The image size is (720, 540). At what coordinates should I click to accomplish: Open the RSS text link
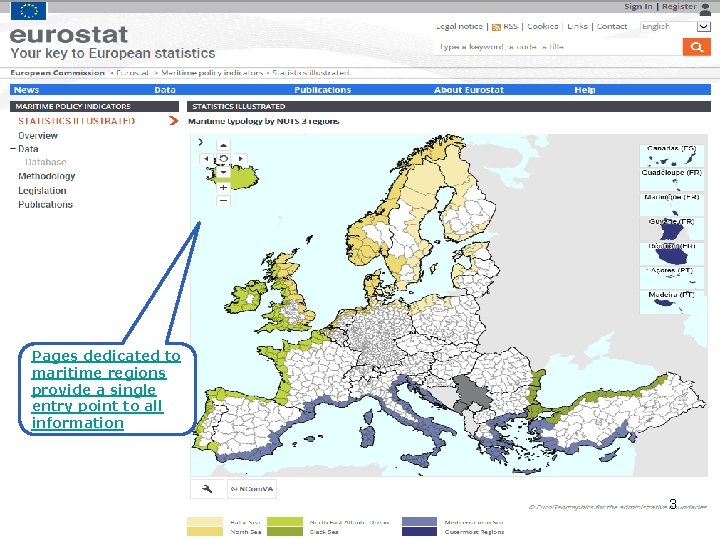[x=510, y=27]
